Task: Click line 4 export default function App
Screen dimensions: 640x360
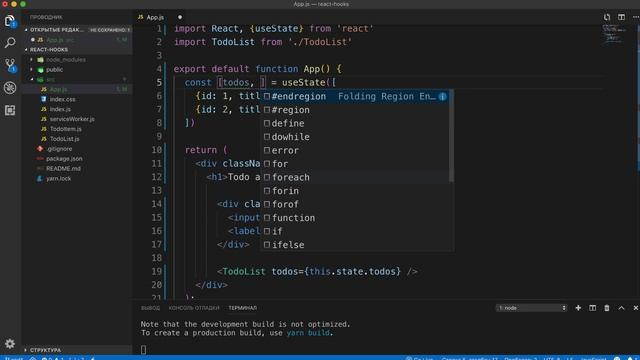Action: pos(258,69)
